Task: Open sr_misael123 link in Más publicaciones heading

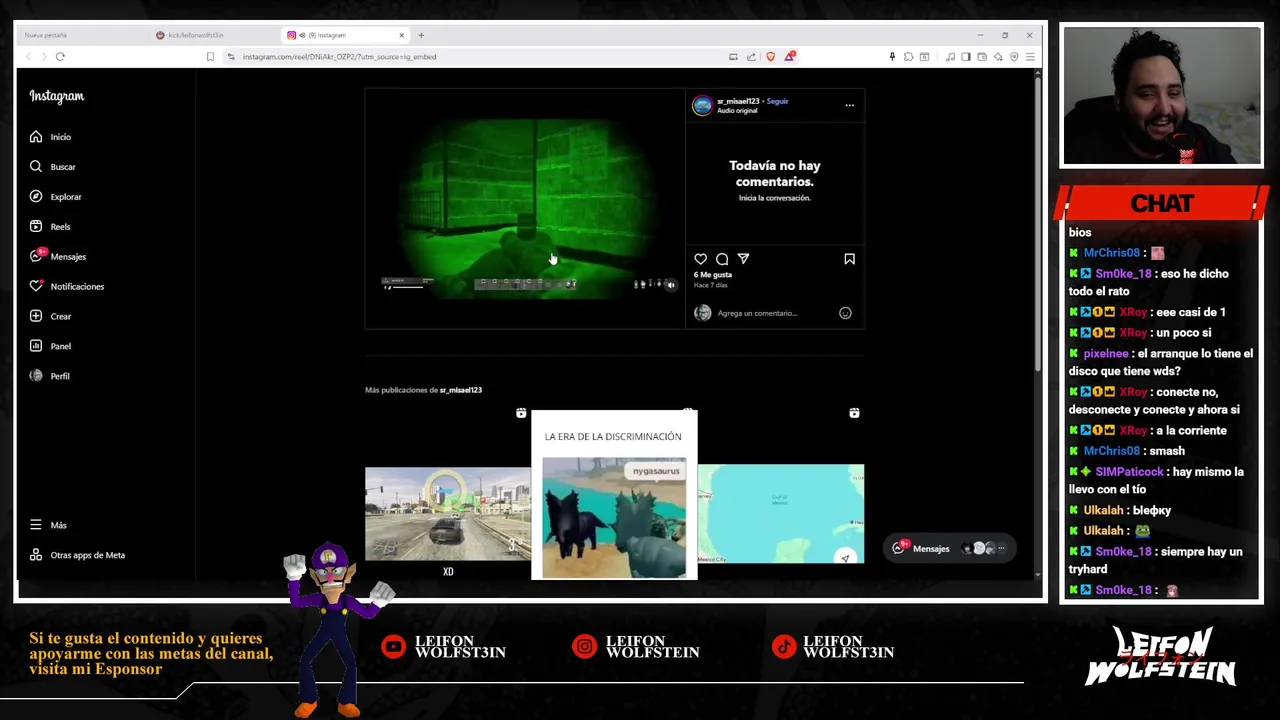Action: 461,390
